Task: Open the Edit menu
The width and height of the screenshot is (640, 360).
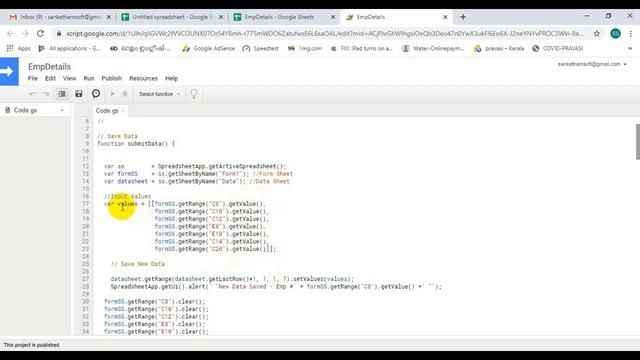Action: point(50,78)
